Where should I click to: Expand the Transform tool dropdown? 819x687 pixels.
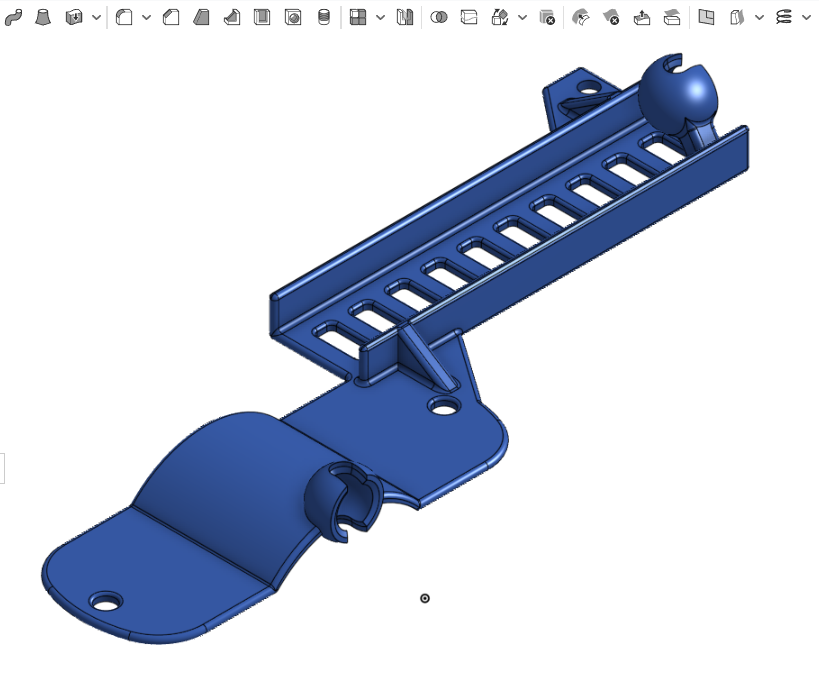[x=522, y=18]
